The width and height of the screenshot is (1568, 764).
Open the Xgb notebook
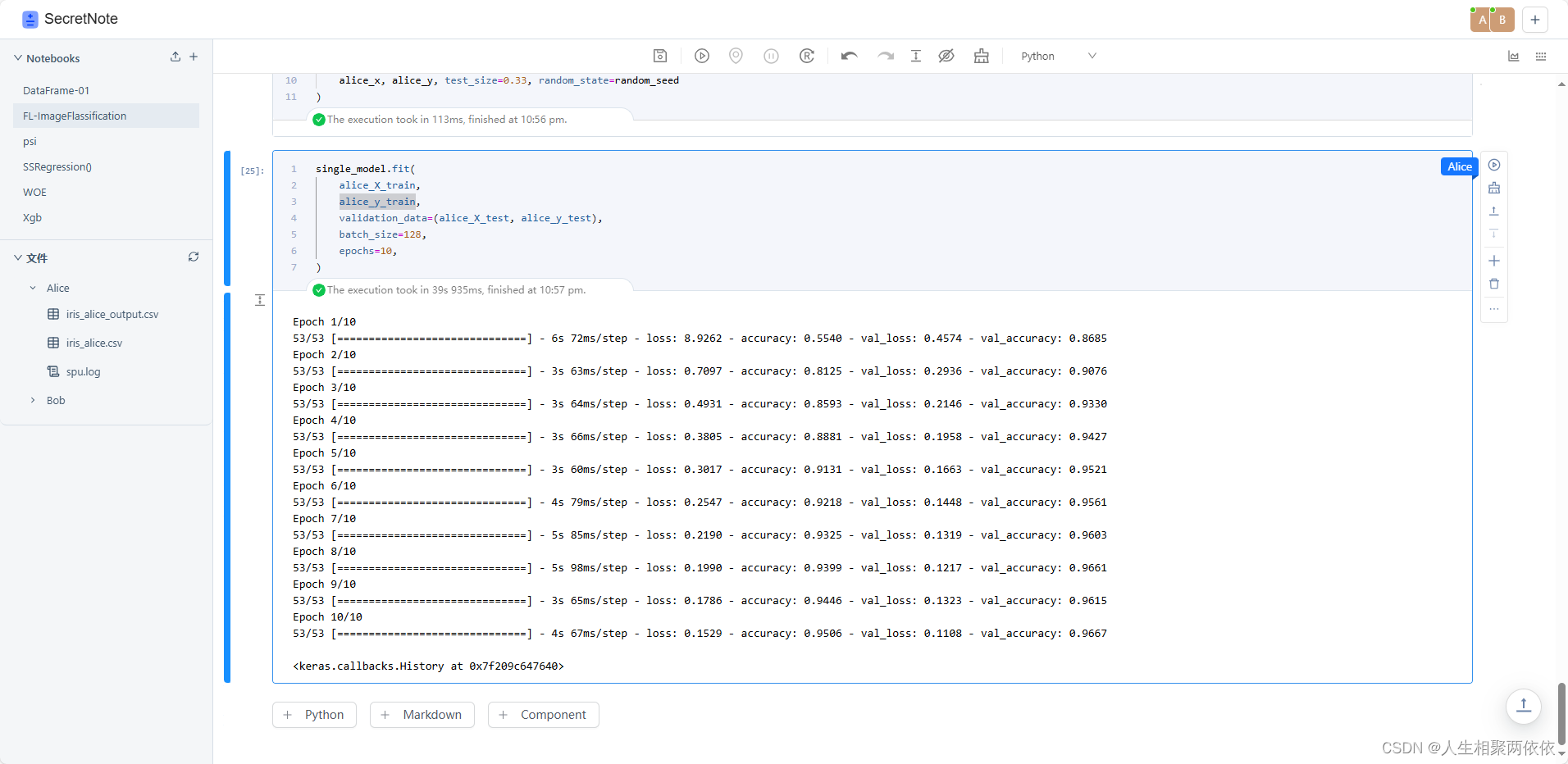point(106,217)
